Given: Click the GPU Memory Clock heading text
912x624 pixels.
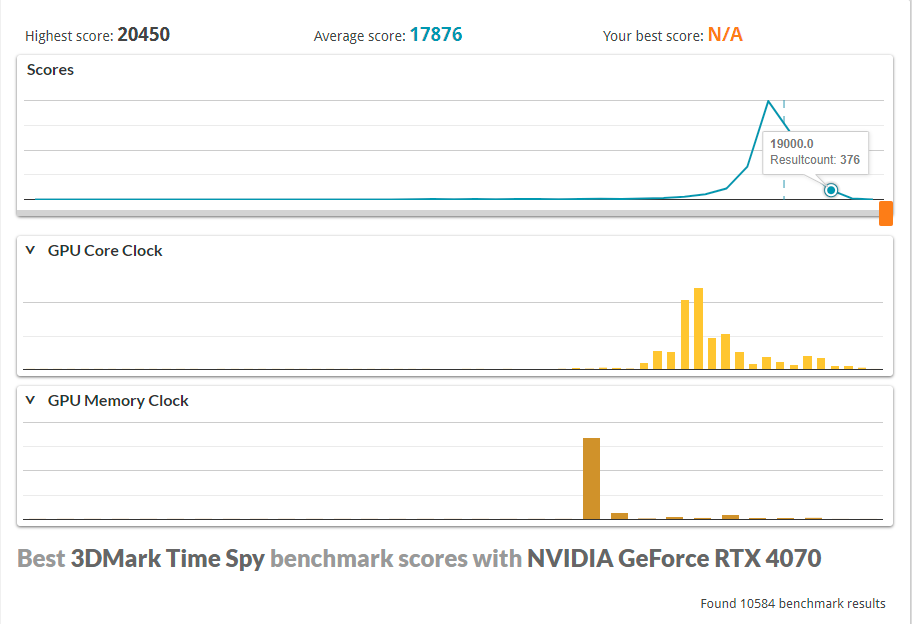Looking at the screenshot, I should tap(118, 401).
